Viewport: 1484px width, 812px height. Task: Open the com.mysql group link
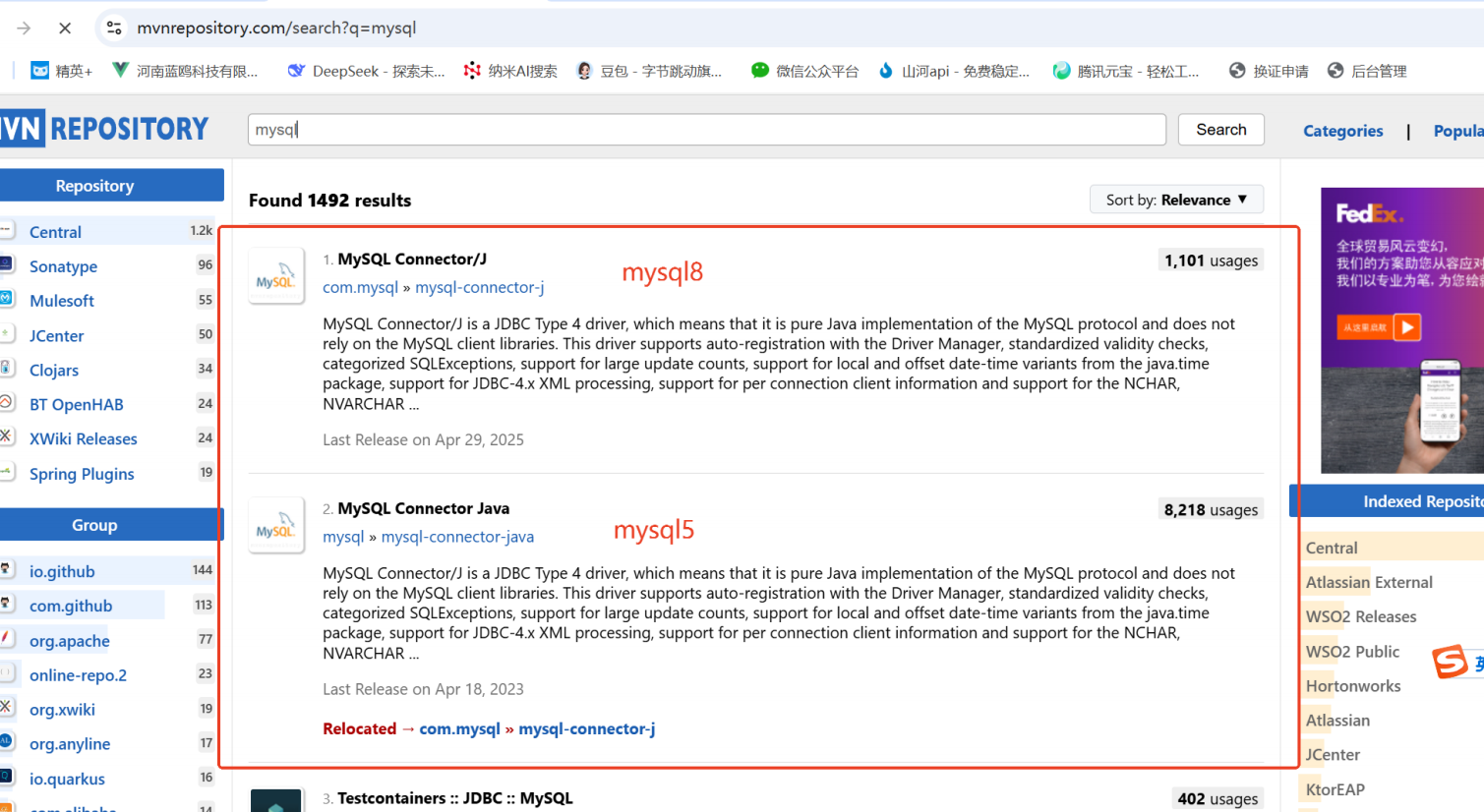(360, 288)
